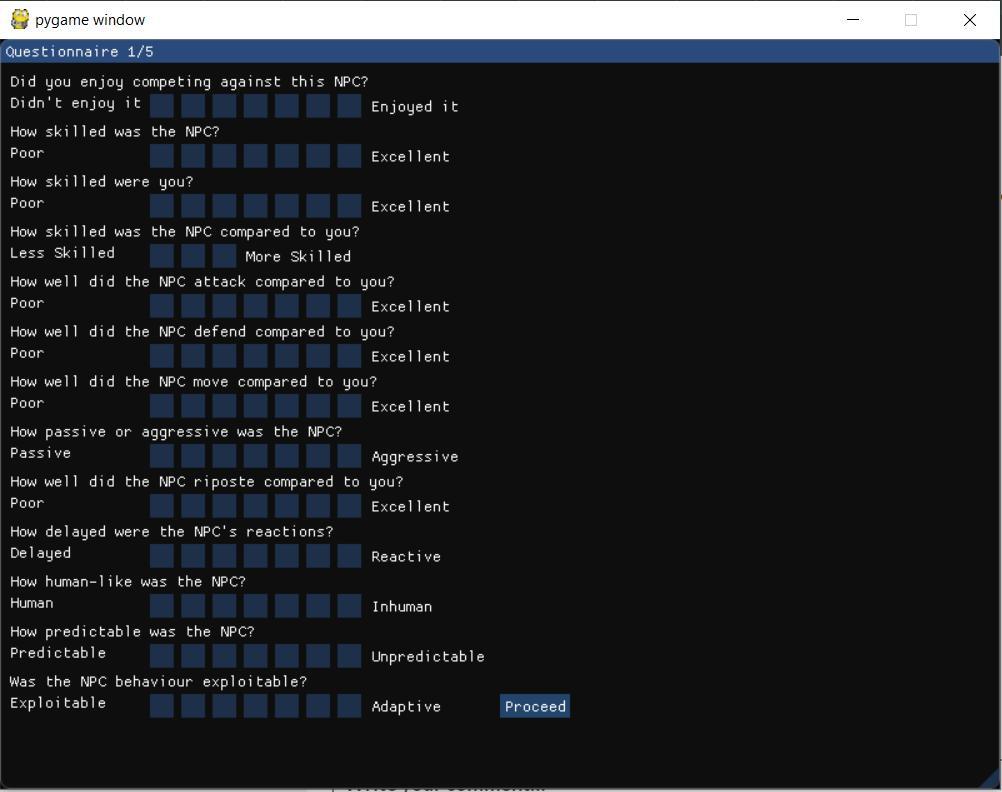Rate the NPC's attack as Excellent

point(349,304)
